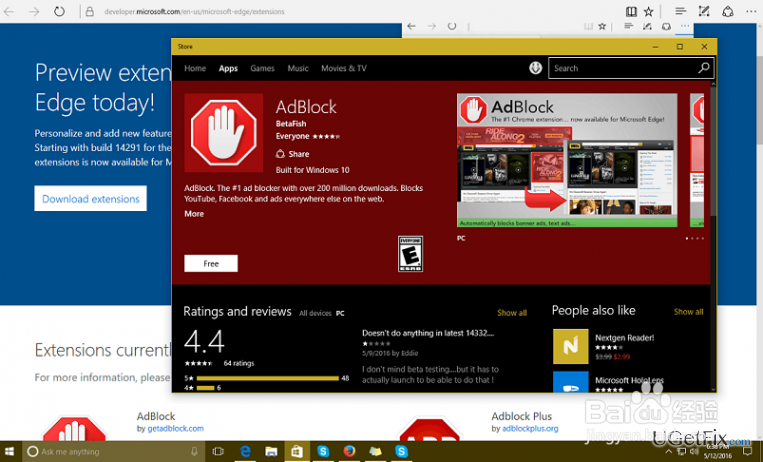763x462 pixels.
Task: Open Edge reading view icon
Action: 631,12
